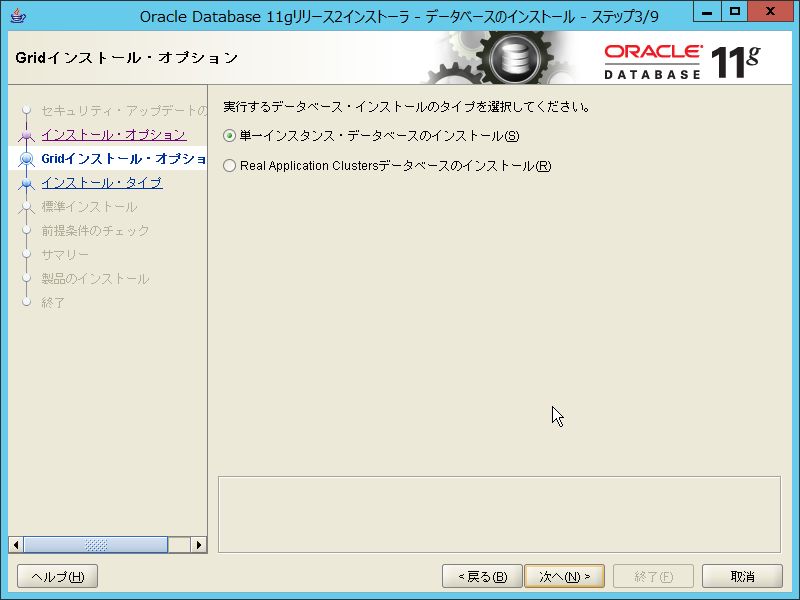Click the インストール・オプション step node icon
The image size is (800, 600).
point(27,135)
